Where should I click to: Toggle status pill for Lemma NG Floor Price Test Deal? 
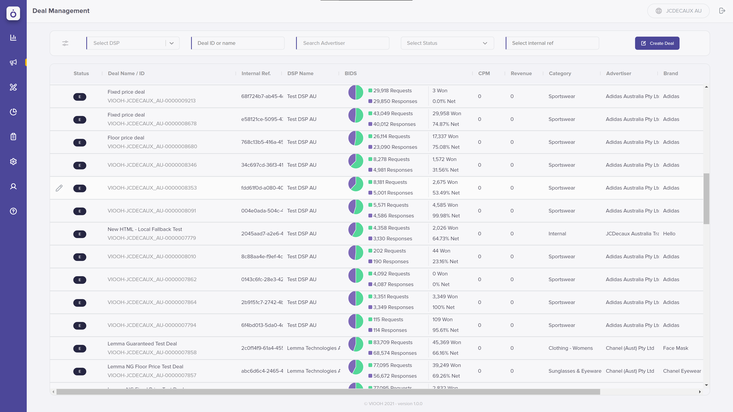pyautogui.click(x=79, y=372)
